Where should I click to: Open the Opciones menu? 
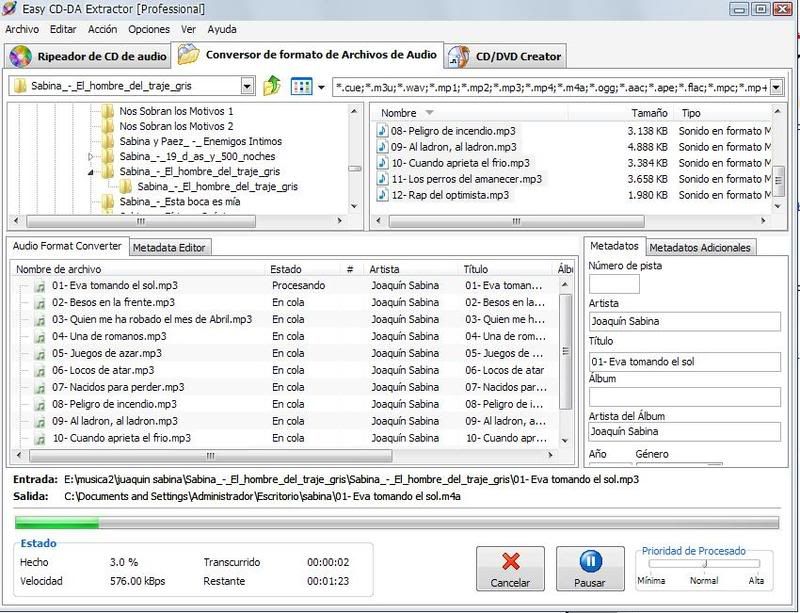[148, 29]
